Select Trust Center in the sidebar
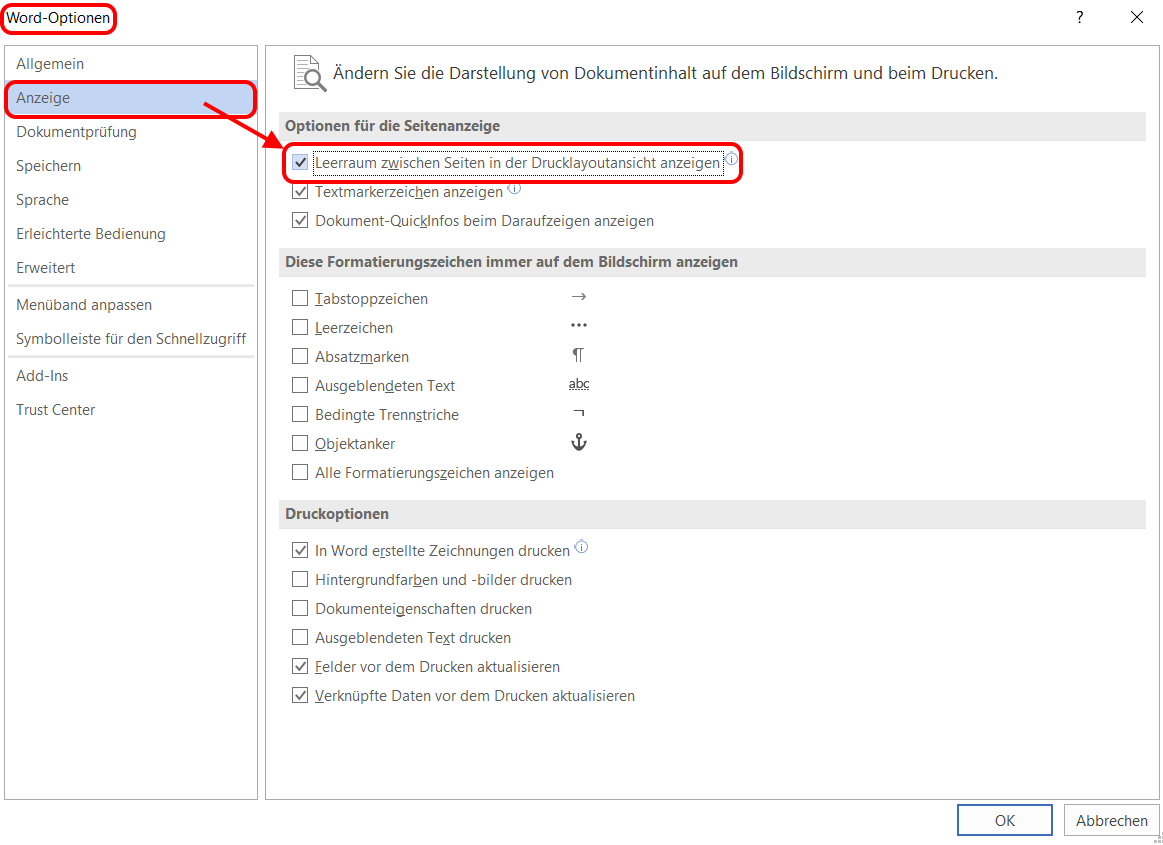 click(55, 409)
